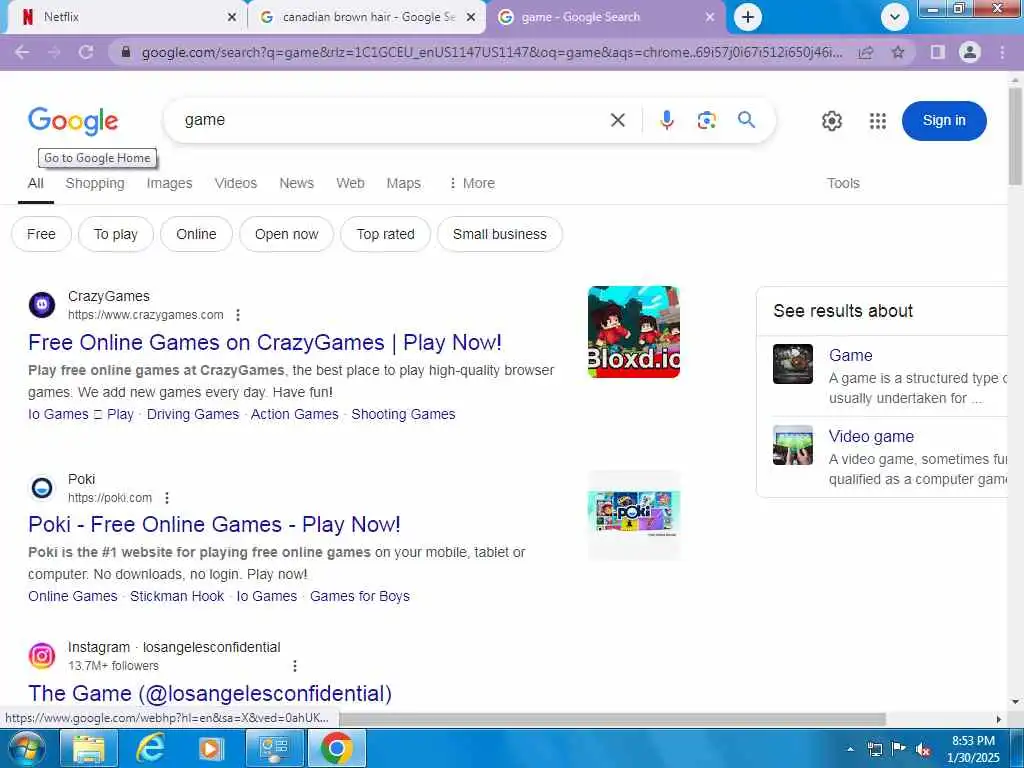This screenshot has width=1024, height=768.
Task: Apply the Free filter chip
Action: [x=41, y=234]
